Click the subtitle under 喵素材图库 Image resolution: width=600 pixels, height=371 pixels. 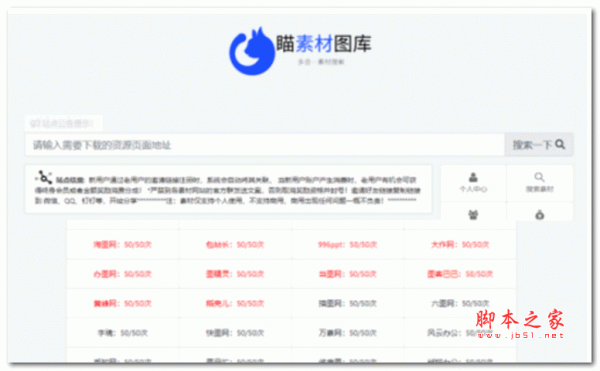[x=321, y=62]
